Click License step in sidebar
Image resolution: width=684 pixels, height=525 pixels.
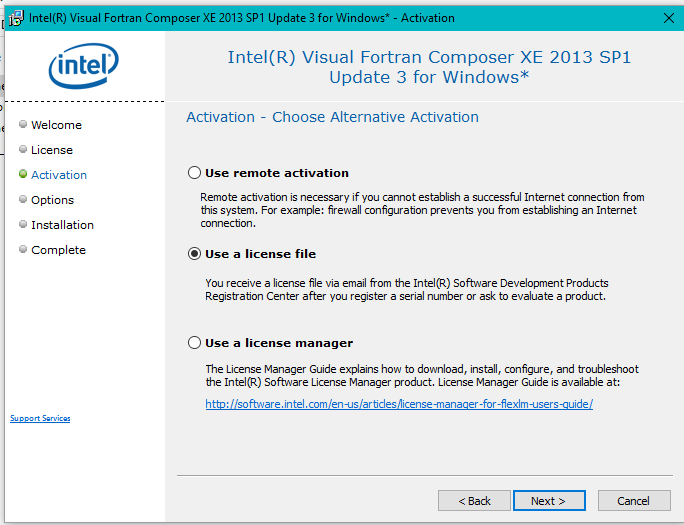[x=52, y=150]
